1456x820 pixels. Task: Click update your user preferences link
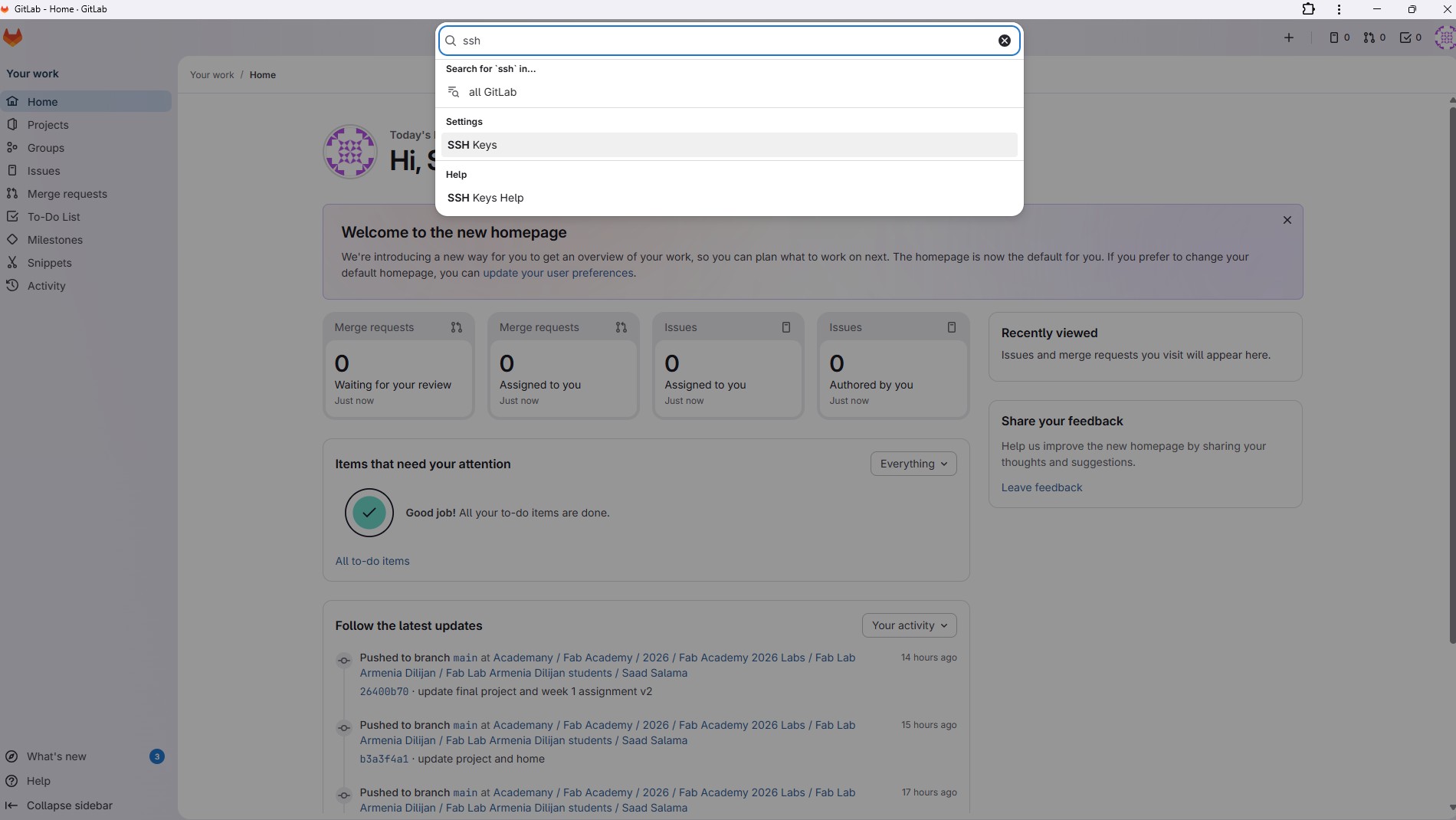point(558,273)
